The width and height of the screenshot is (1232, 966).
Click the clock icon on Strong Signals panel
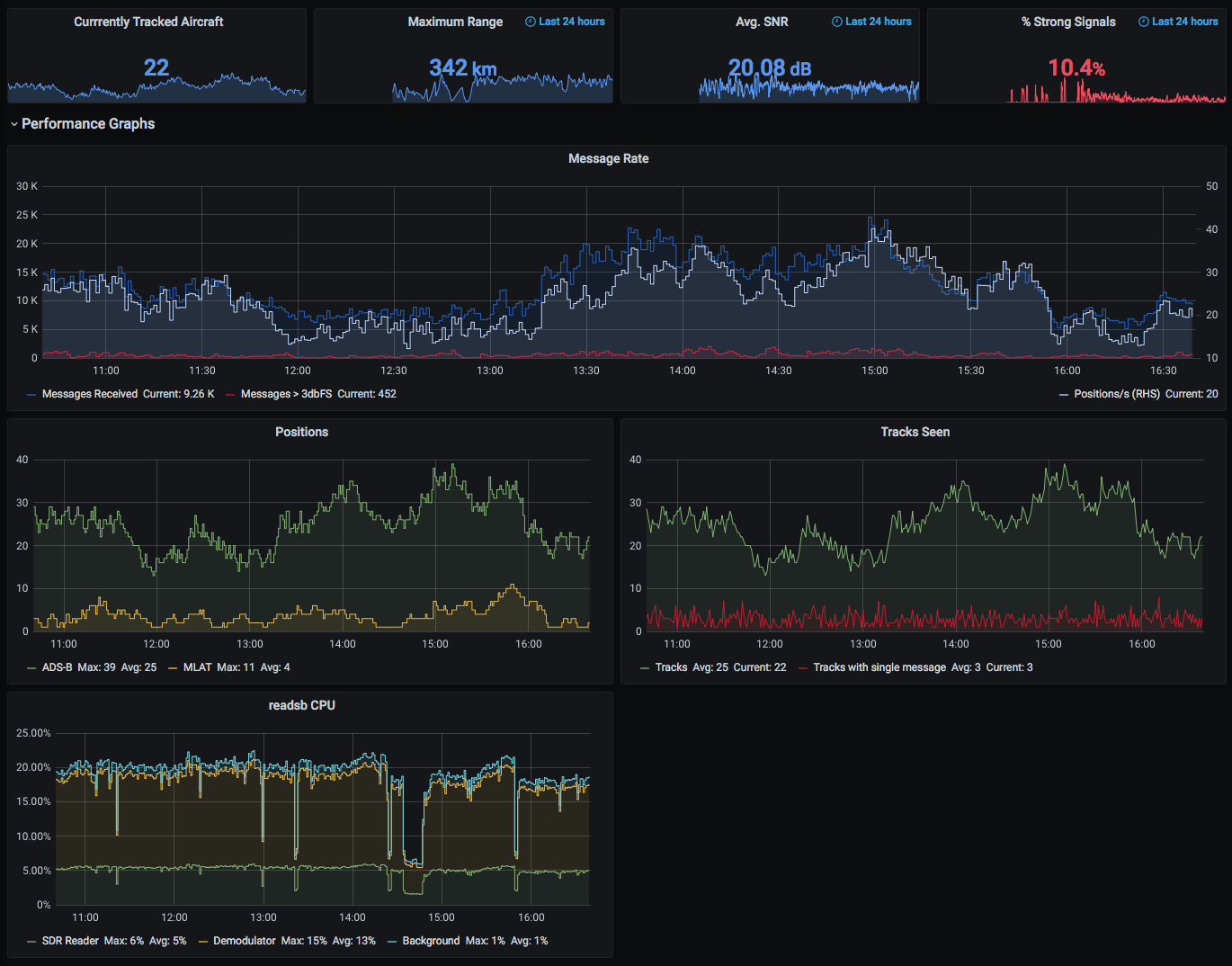pos(1143,22)
